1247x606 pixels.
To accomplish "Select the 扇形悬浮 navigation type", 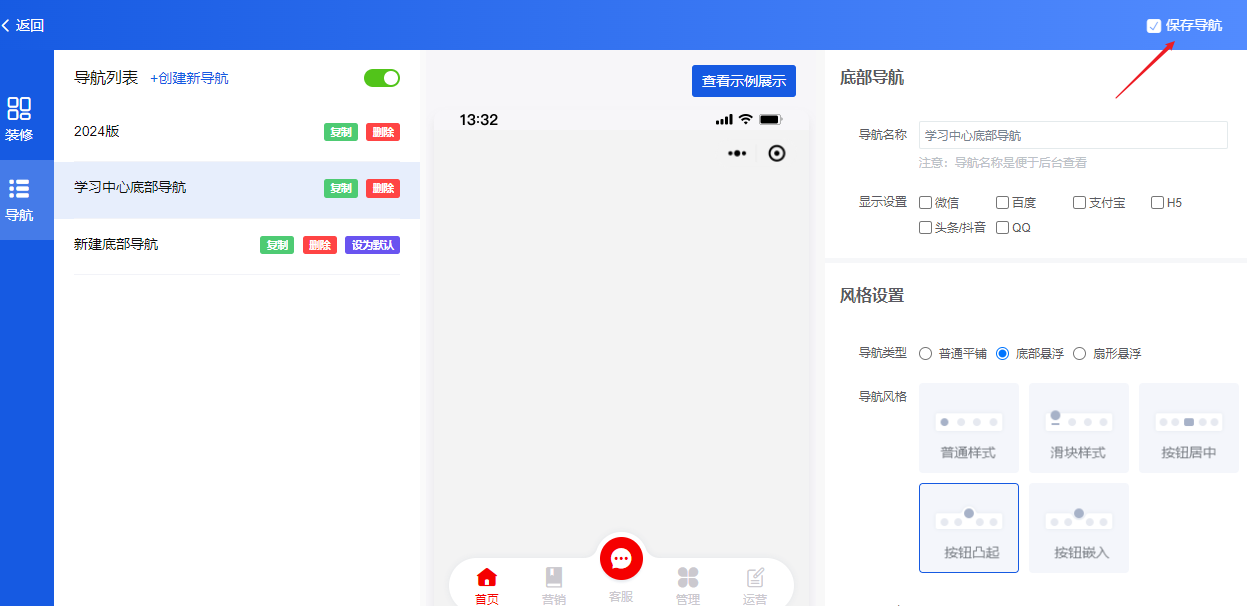I will coord(1079,353).
